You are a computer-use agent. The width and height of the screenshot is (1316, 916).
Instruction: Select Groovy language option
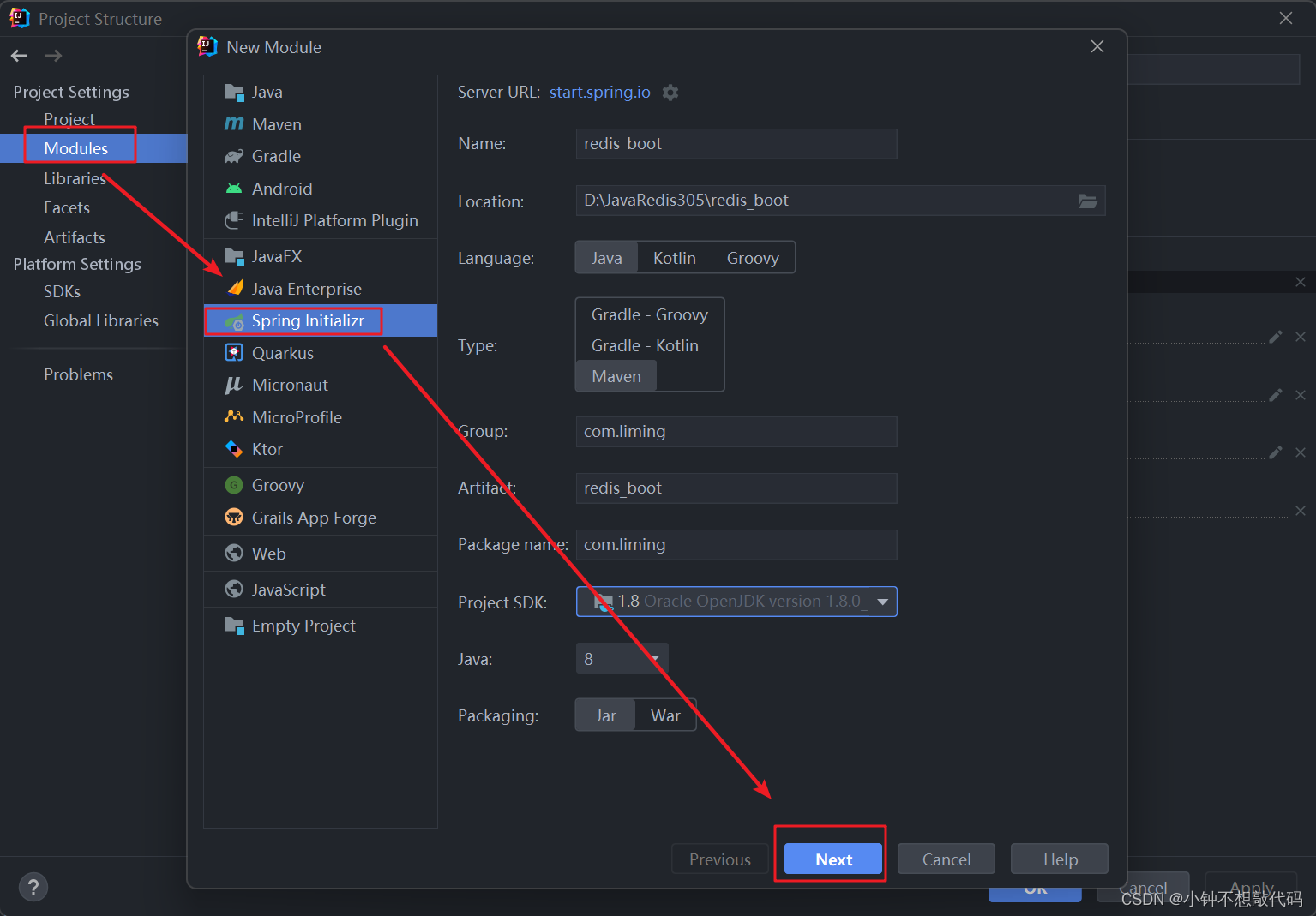(753, 258)
